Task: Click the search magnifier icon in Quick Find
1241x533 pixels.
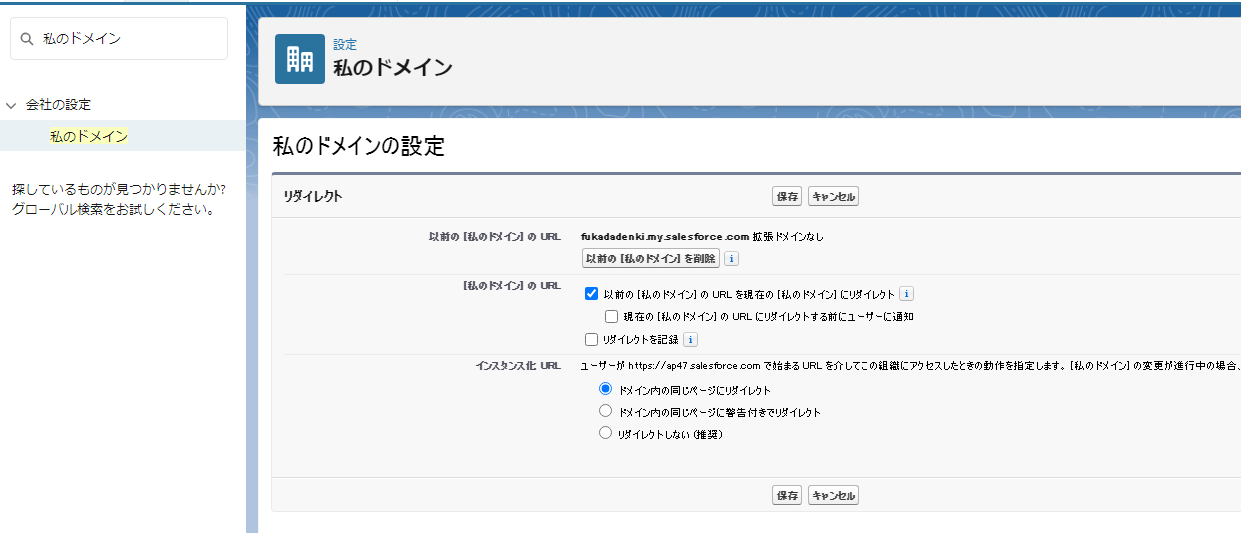Action: pyautogui.click(x=27, y=39)
